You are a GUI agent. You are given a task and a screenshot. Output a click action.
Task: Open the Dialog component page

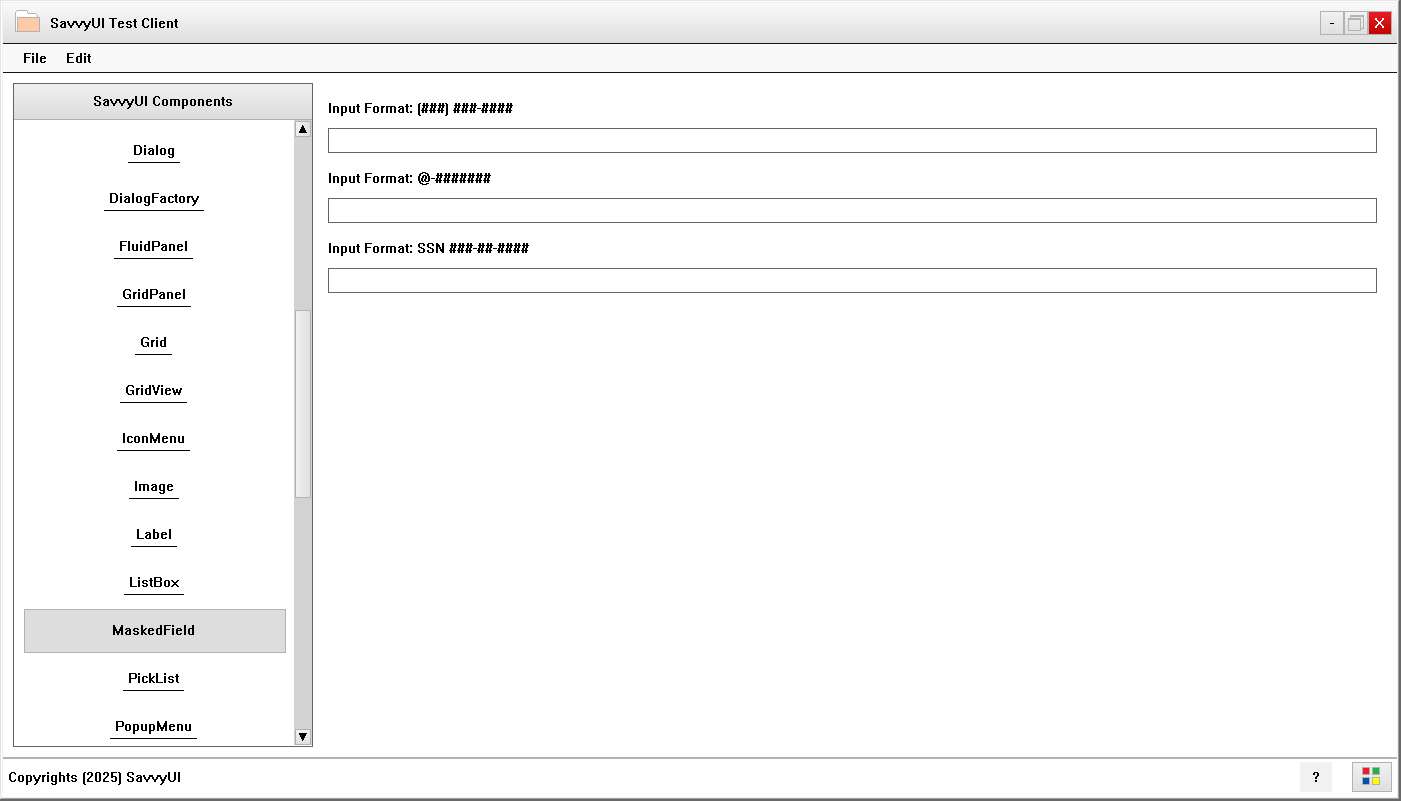pyautogui.click(x=153, y=150)
